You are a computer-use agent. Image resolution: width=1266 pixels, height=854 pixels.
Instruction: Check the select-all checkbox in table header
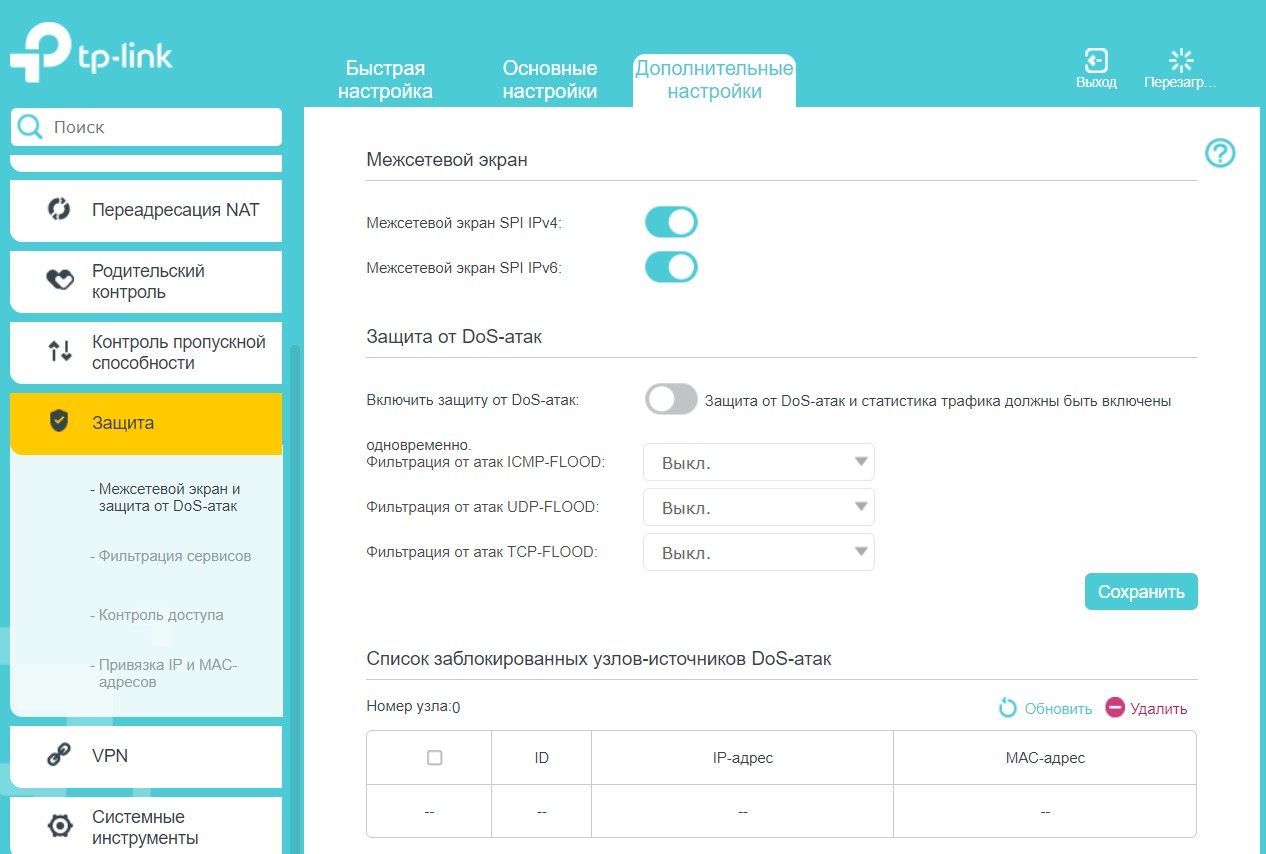tap(434, 758)
